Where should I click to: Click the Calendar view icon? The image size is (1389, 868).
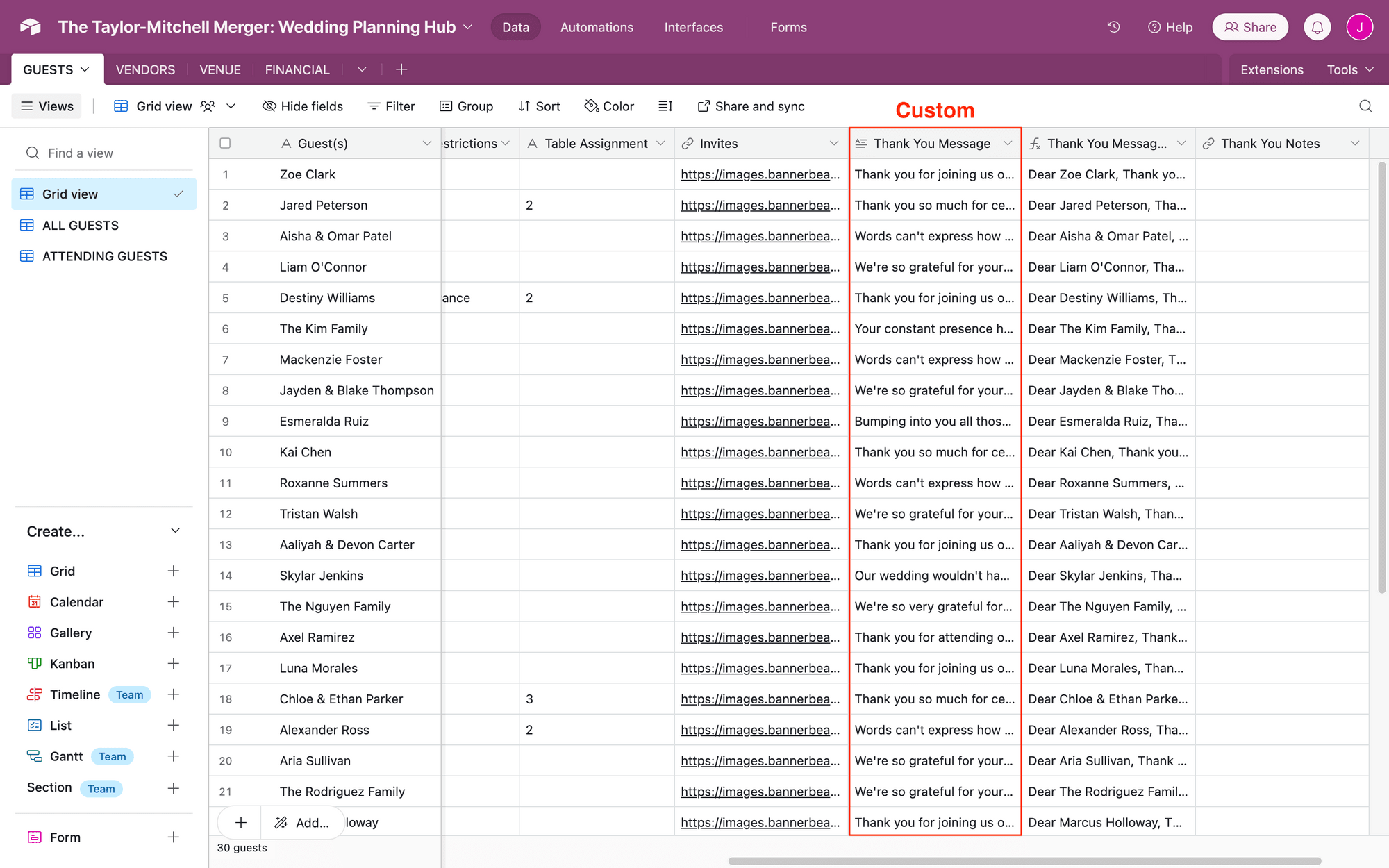point(34,602)
